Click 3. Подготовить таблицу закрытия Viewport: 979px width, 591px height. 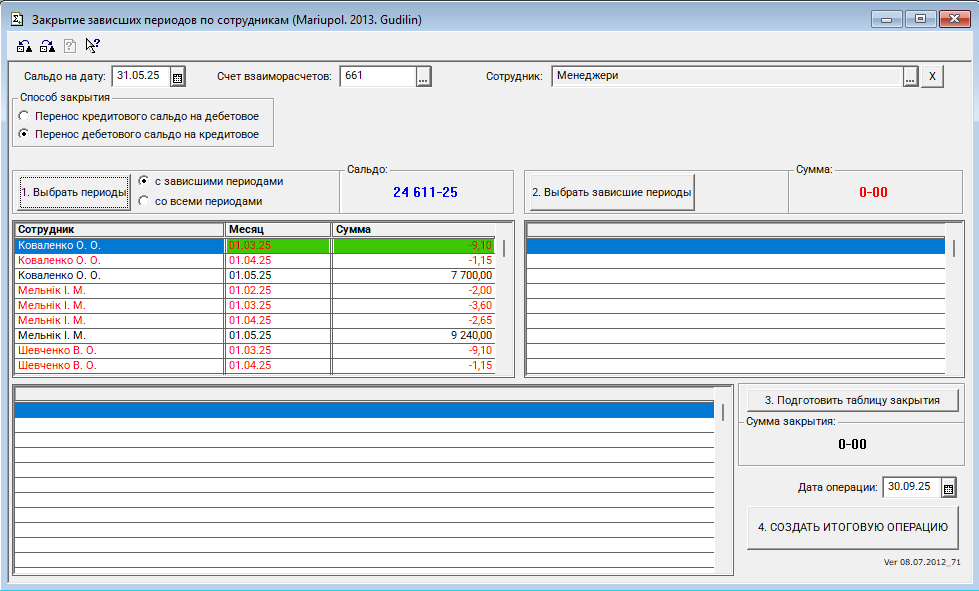[x=852, y=400]
